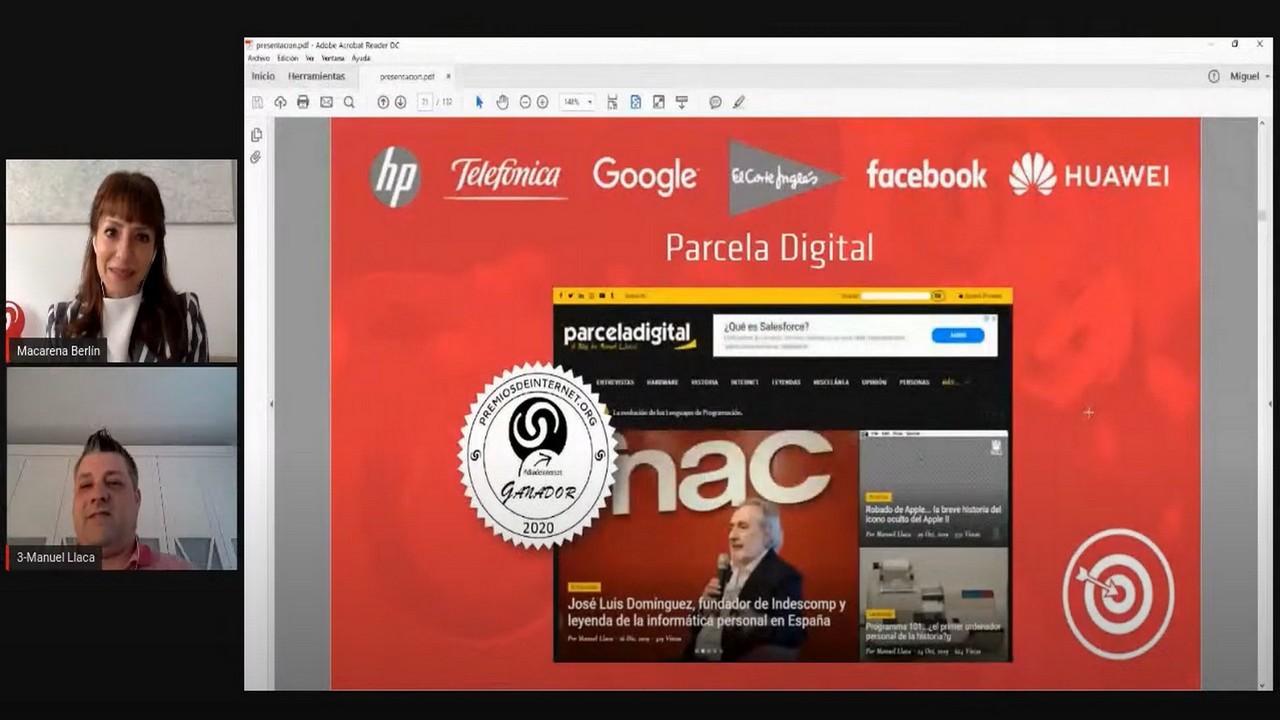Switch to the Inicio tab
This screenshot has width=1280, height=720.
coord(263,76)
